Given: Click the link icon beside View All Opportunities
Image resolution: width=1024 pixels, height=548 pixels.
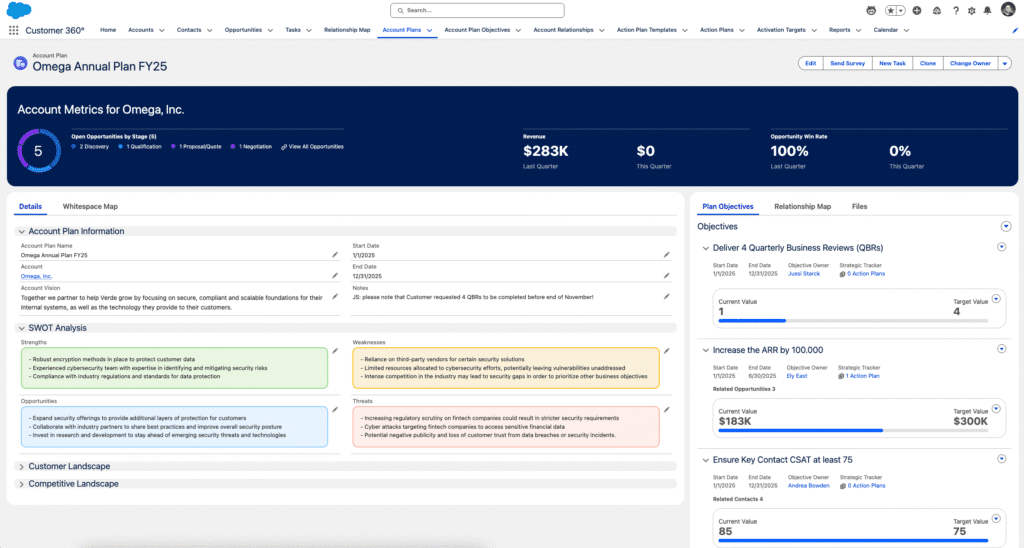Looking at the screenshot, I should 284,147.
